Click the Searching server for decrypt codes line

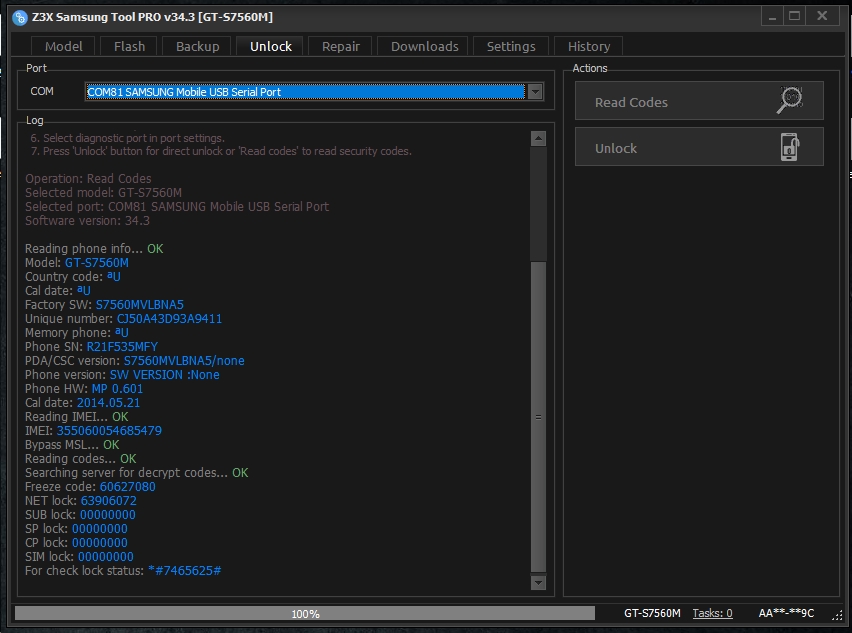(136, 473)
